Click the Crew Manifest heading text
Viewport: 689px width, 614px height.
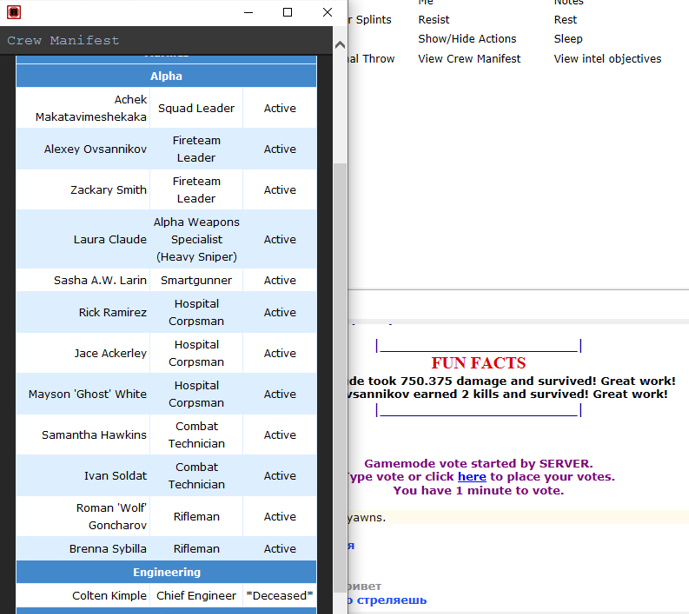tap(63, 41)
